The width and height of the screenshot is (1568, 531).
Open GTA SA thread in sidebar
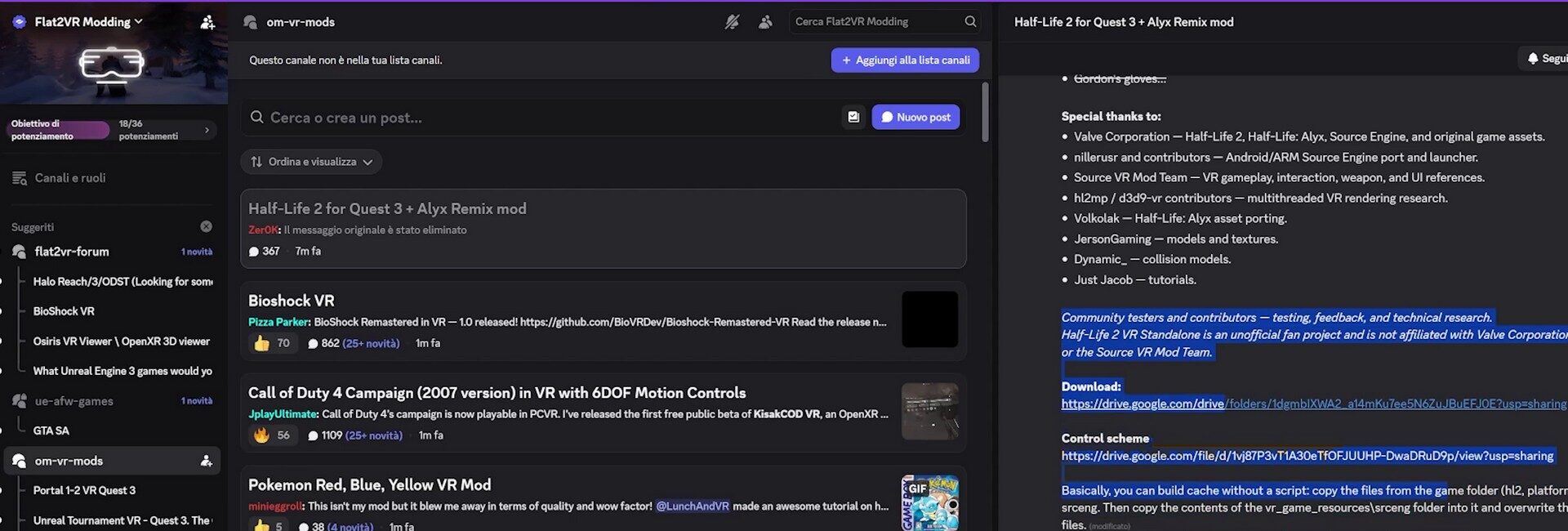click(51, 431)
